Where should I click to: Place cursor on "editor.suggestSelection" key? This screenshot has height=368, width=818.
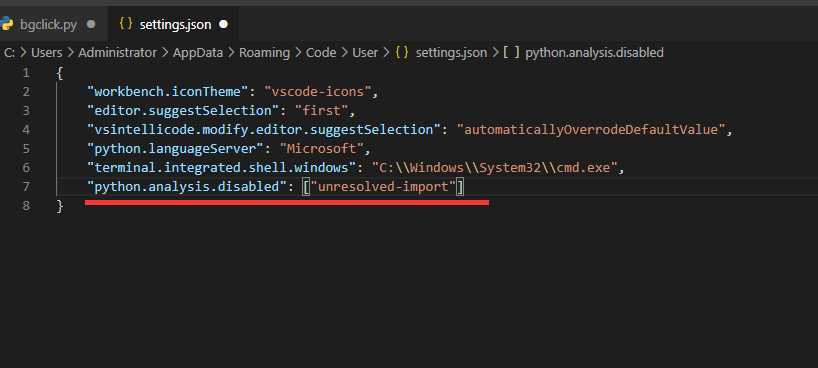183,111
